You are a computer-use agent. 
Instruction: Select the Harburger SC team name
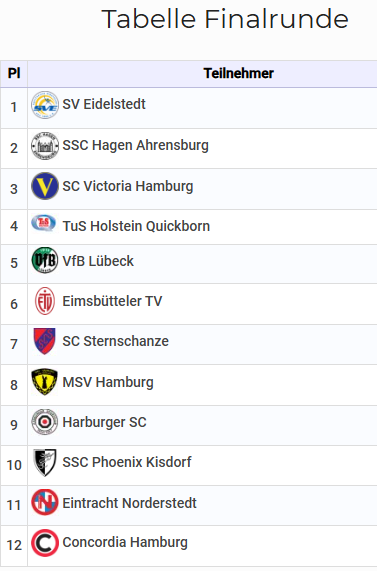(x=105, y=422)
